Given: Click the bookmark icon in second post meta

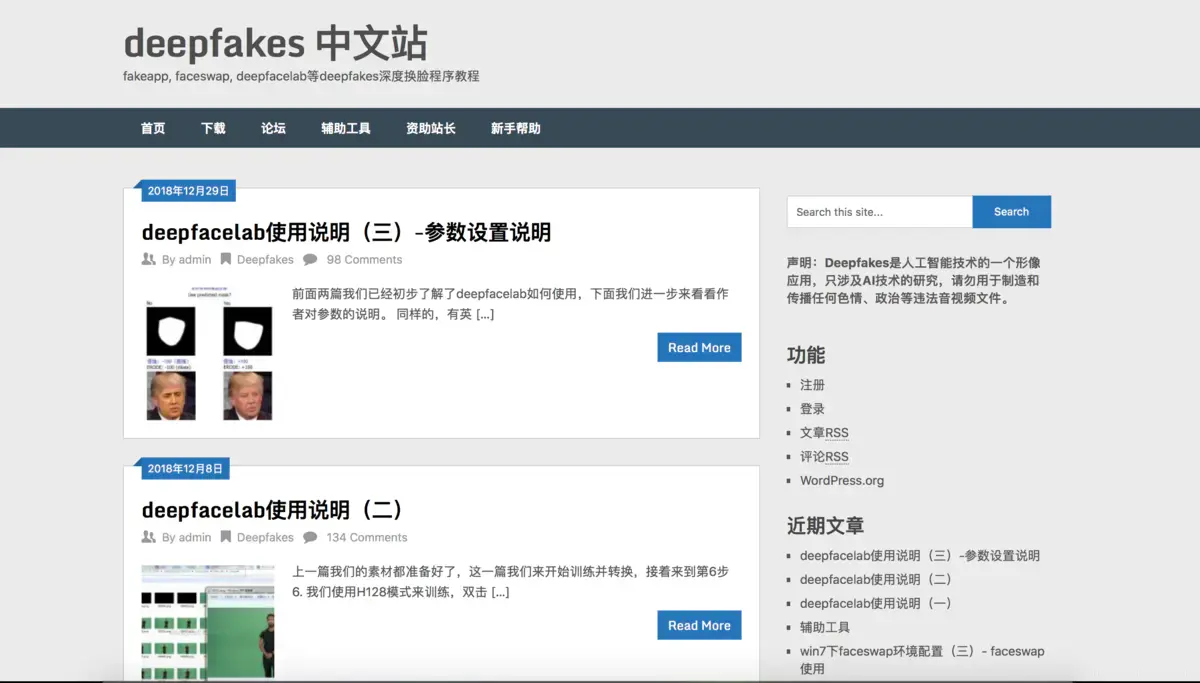Looking at the screenshot, I should [226, 537].
